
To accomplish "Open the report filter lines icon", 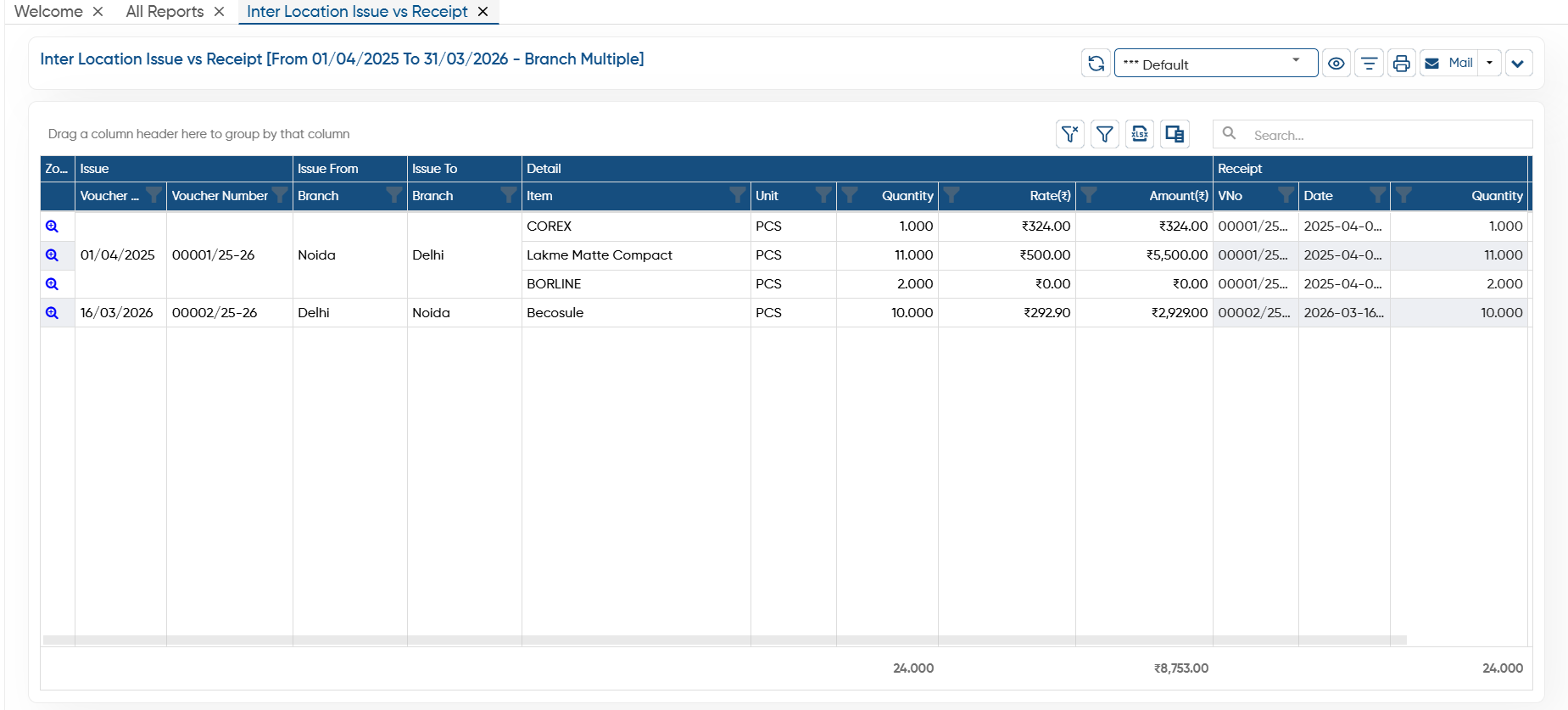I will (x=1369, y=64).
